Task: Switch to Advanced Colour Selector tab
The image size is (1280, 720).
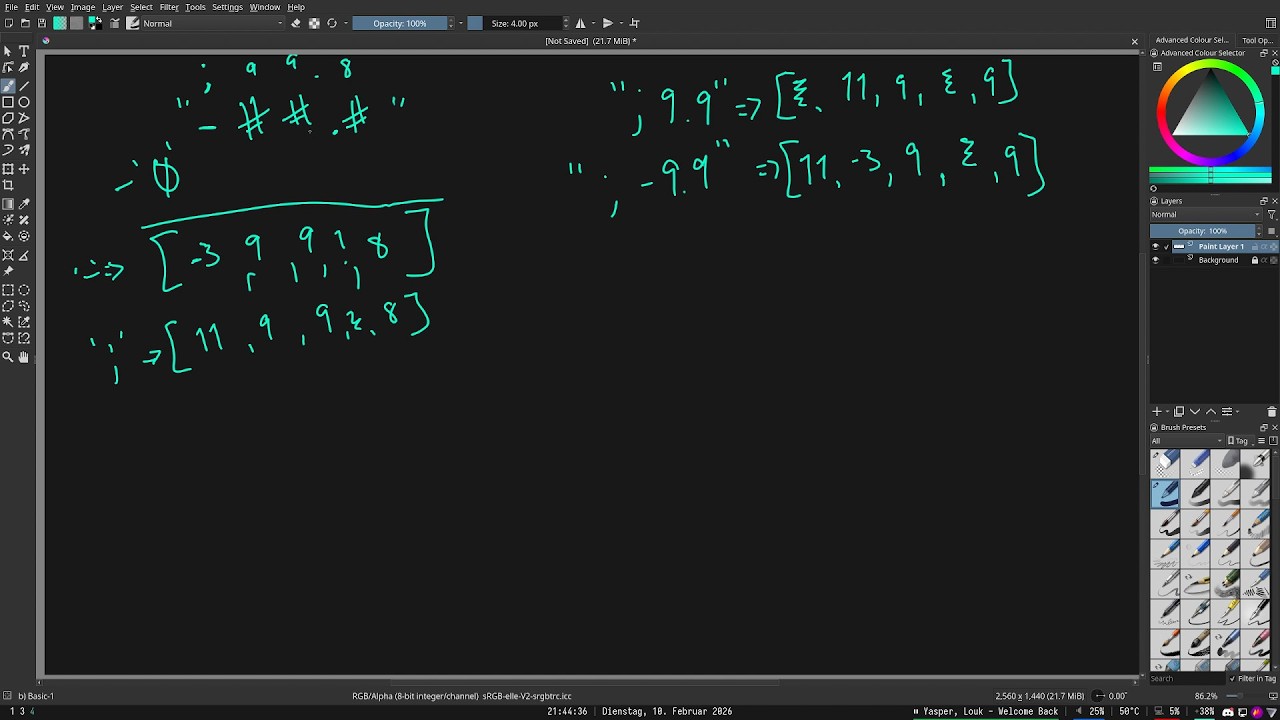Action: pyautogui.click(x=1191, y=41)
